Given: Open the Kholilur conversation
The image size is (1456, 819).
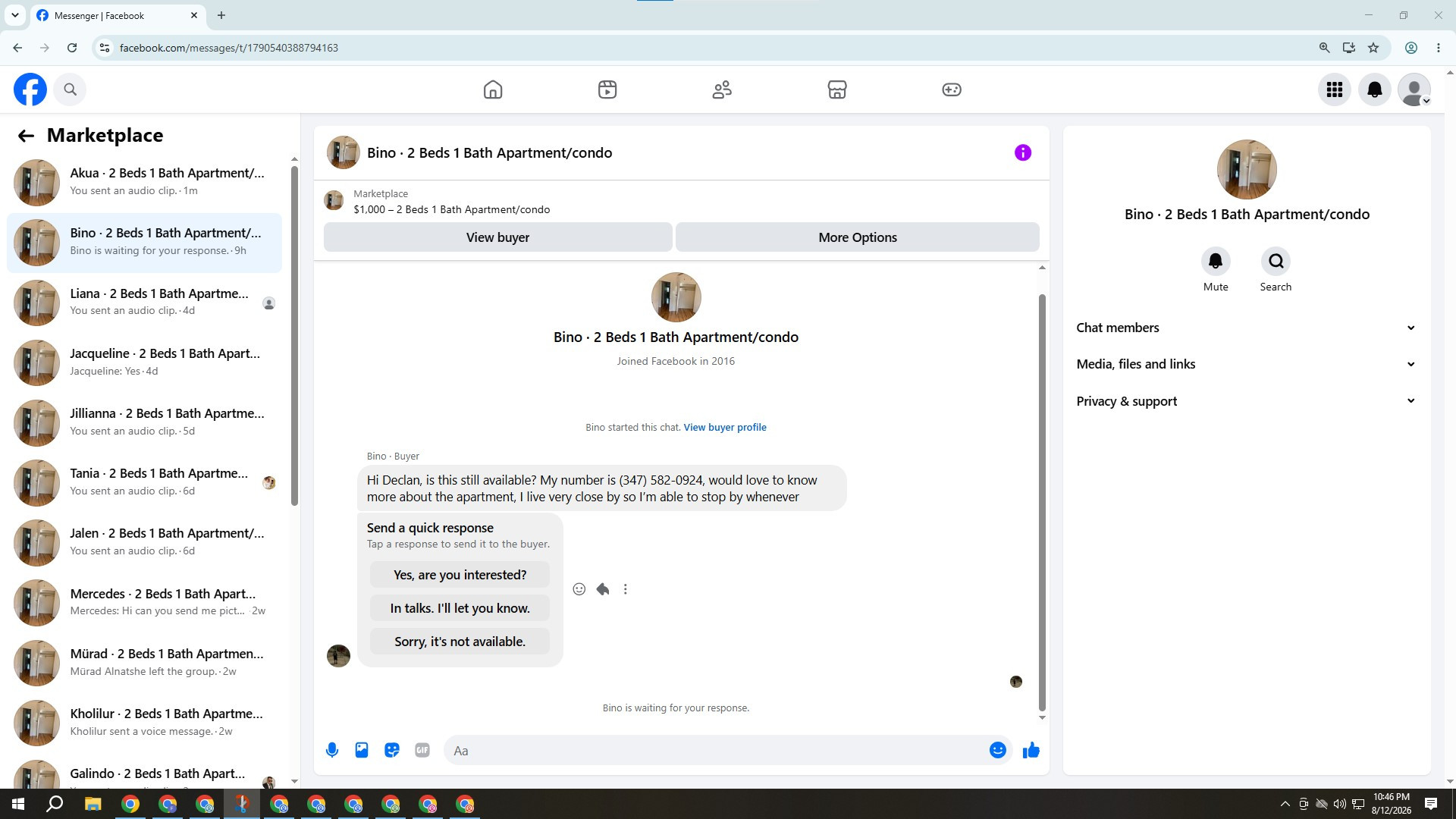Looking at the screenshot, I should coord(144,723).
